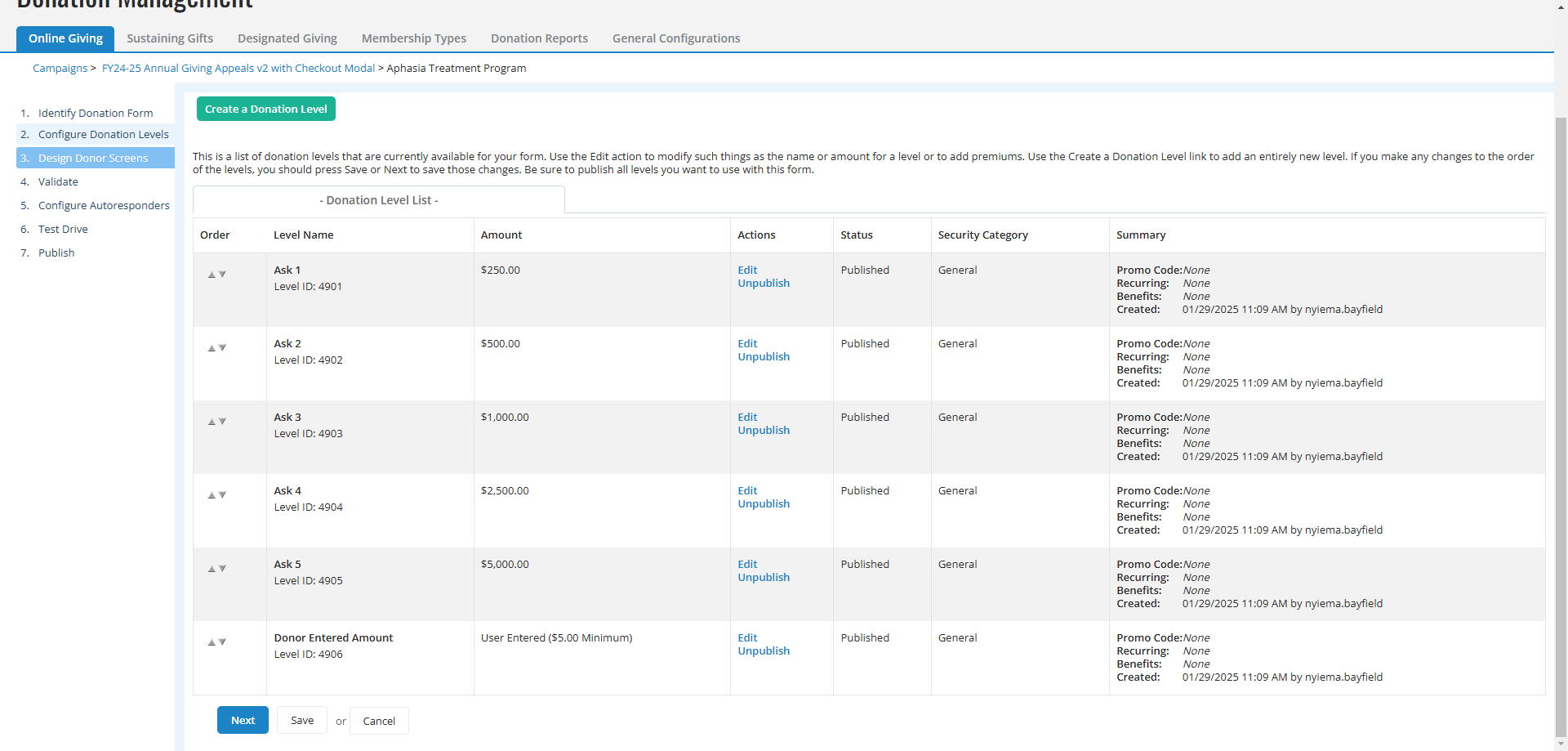1568x751 pixels.
Task: Open Donation Reports tab
Action: (539, 38)
